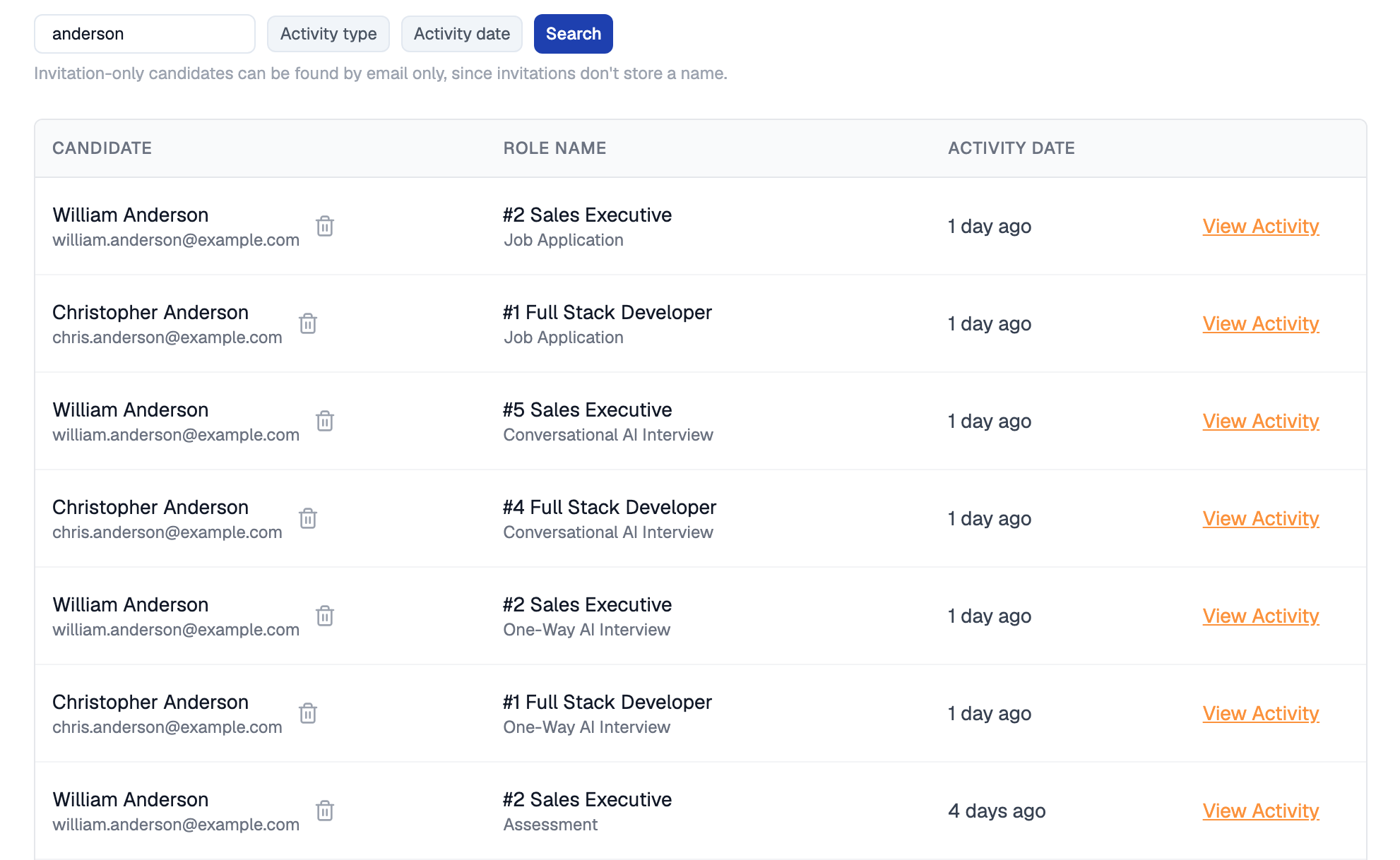Click the 'Assessment' activity type label
This screenshot has height=860, width=1400.
click(x=550, y=825)
